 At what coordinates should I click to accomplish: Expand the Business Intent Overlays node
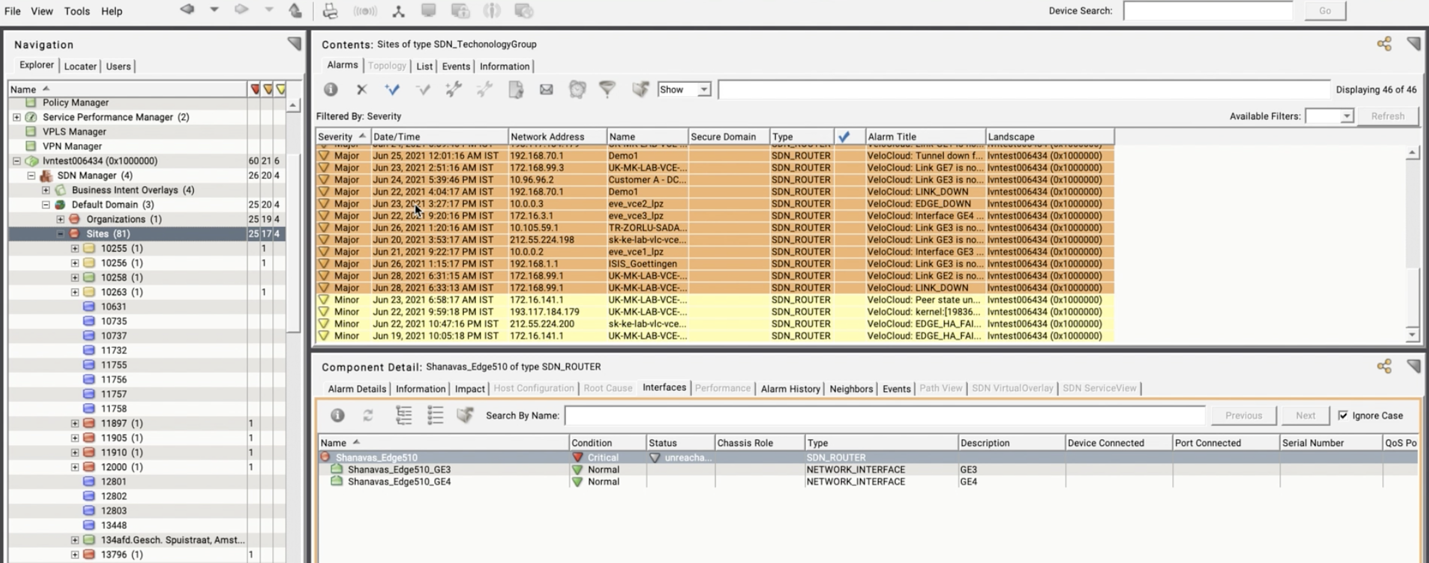[46, 190]
